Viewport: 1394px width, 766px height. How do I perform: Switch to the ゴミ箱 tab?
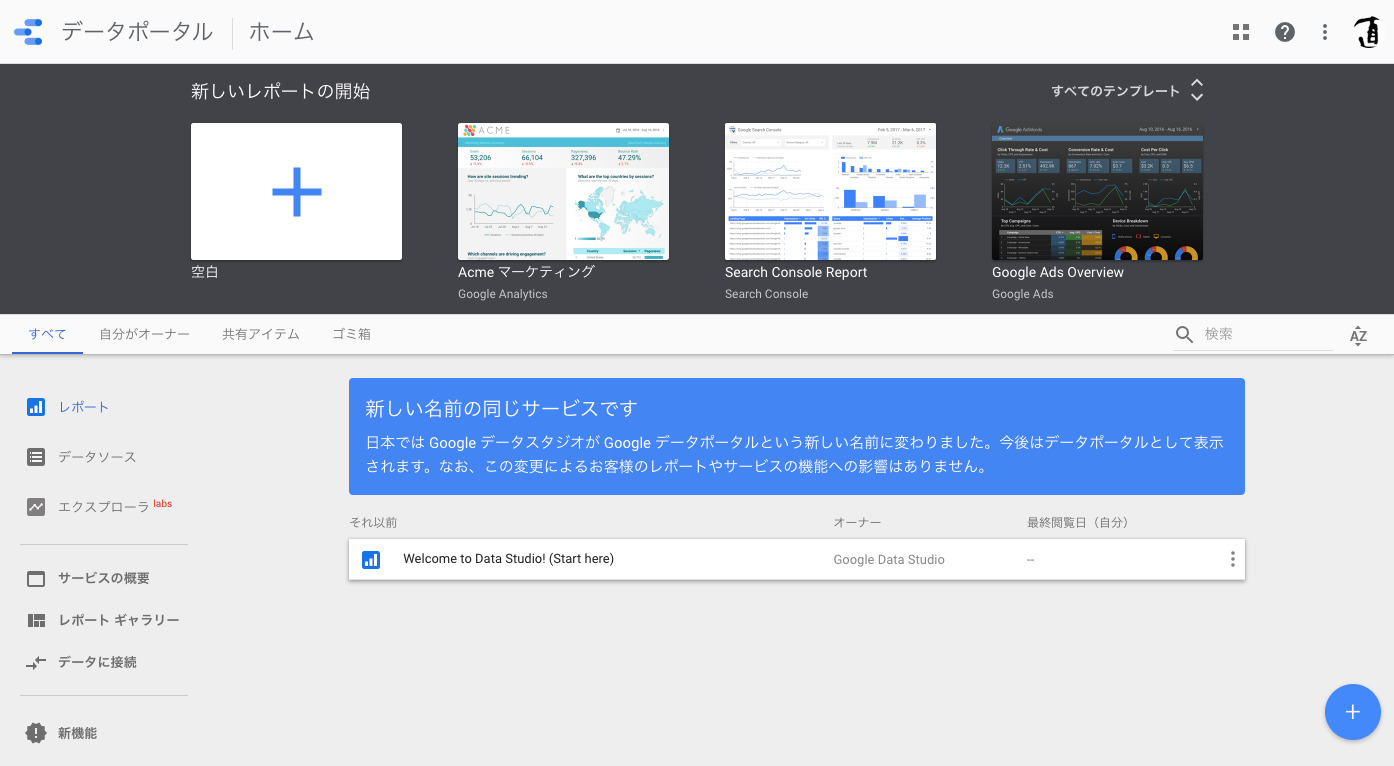352,334
